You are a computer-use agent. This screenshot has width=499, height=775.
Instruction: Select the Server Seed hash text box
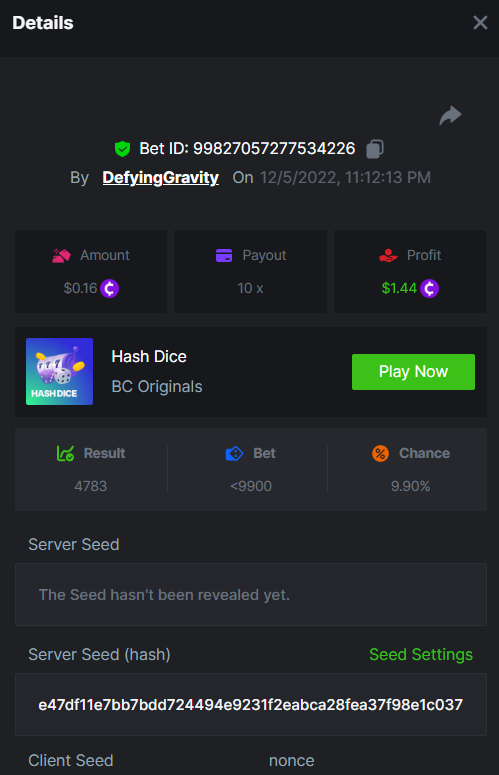(251, 704)
